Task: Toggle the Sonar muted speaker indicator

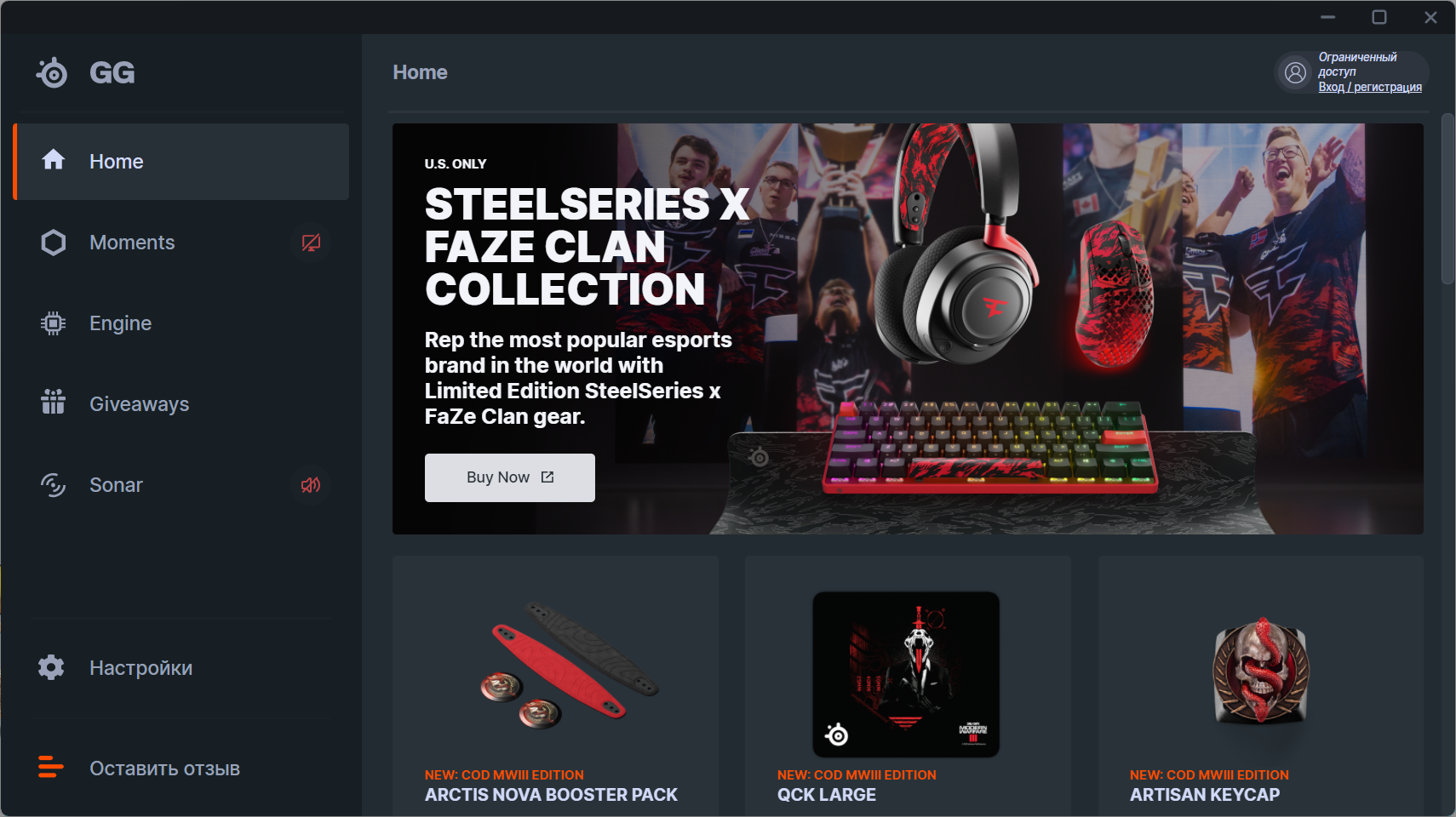Action: click(311, 485)
